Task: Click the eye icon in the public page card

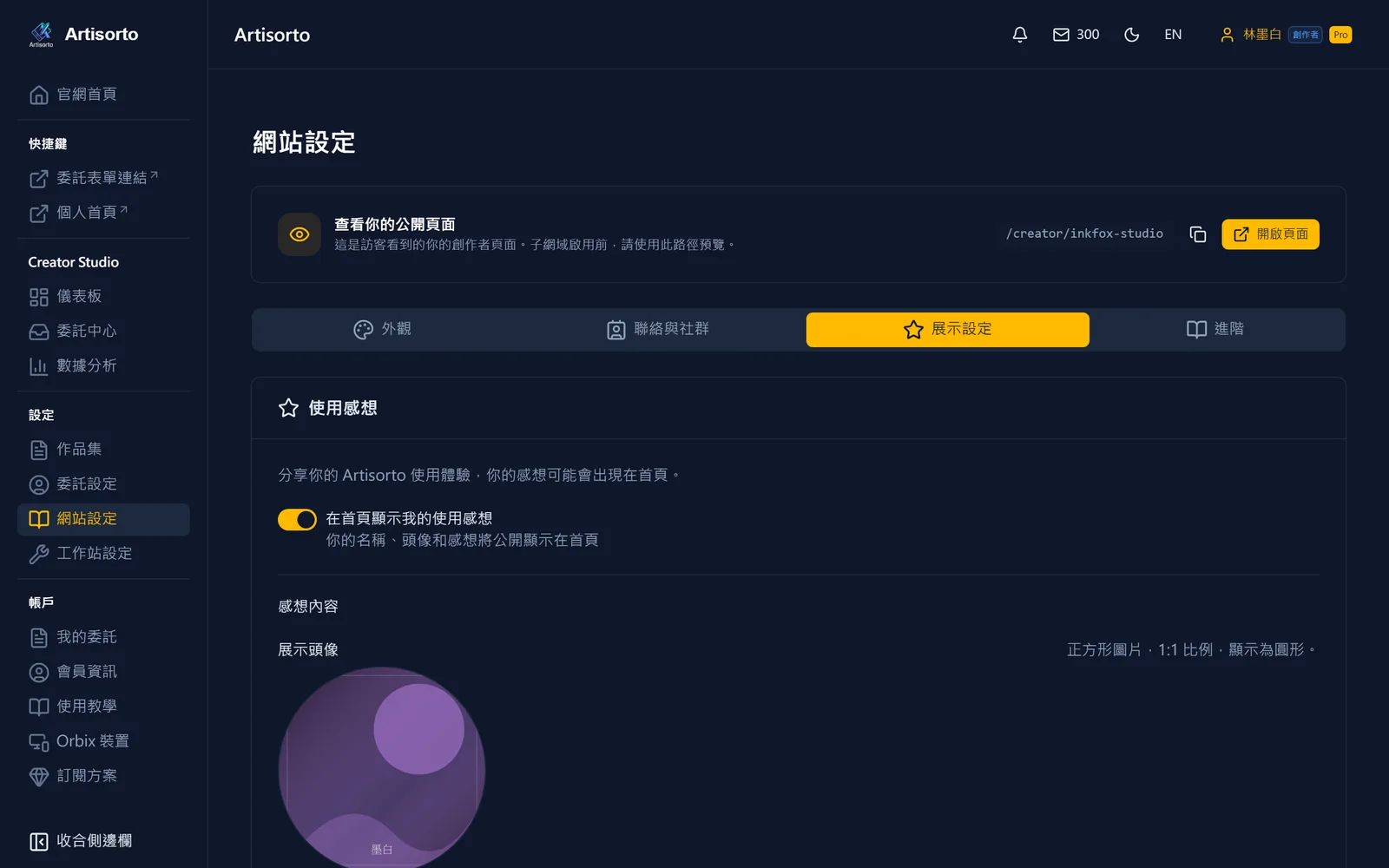Action: coord(300,234)
